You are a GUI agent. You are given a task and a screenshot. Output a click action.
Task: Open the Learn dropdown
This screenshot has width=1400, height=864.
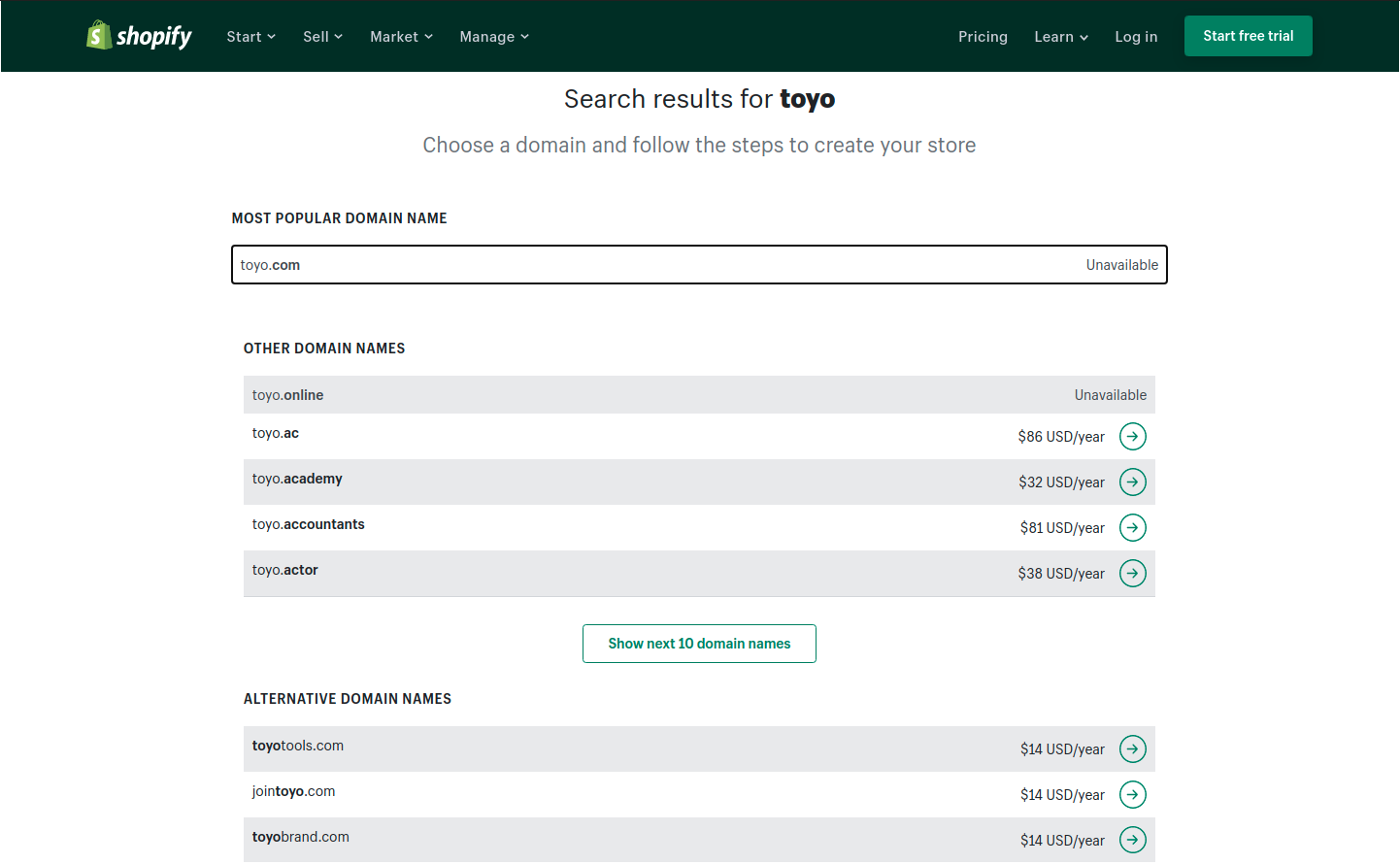[x=1061, y=37]
